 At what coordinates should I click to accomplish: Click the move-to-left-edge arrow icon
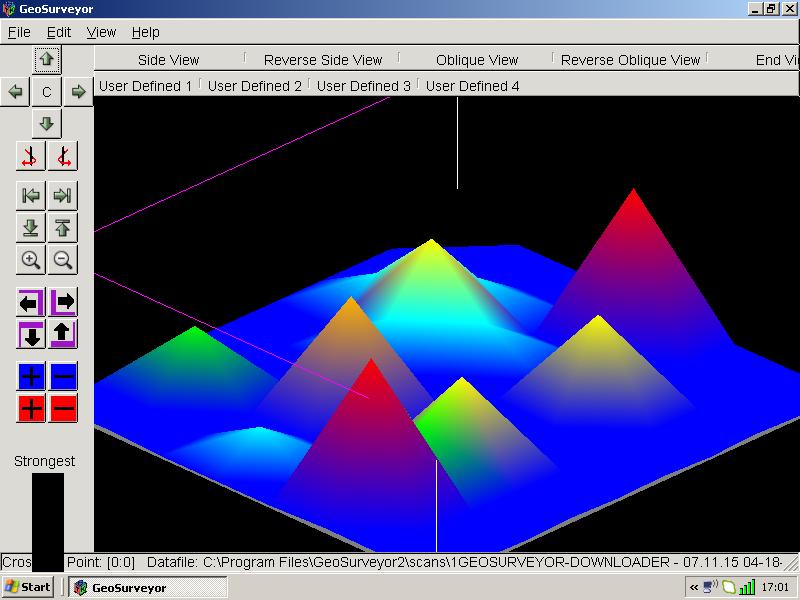(31, 195)
